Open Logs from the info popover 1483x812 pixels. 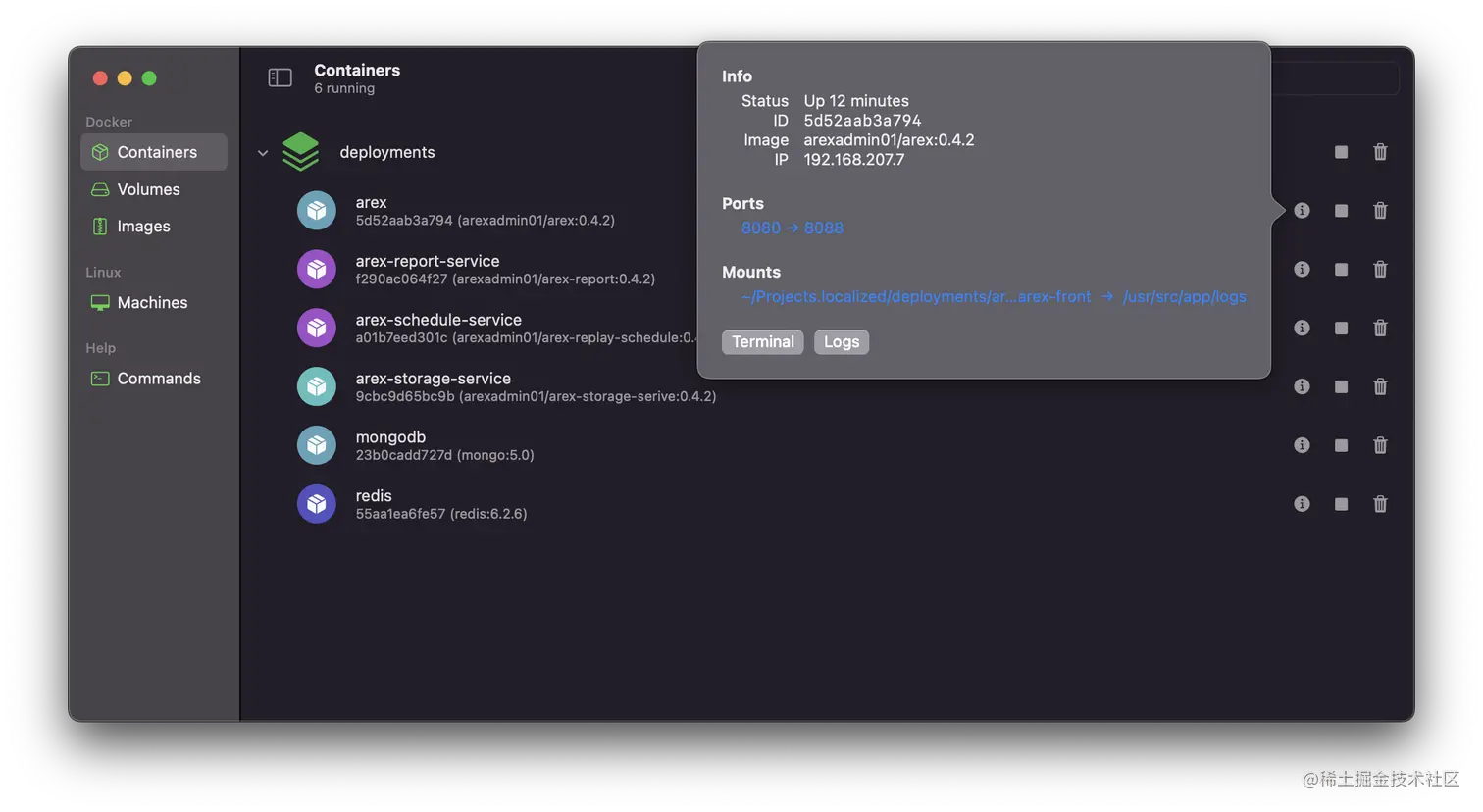pos(842,342)
